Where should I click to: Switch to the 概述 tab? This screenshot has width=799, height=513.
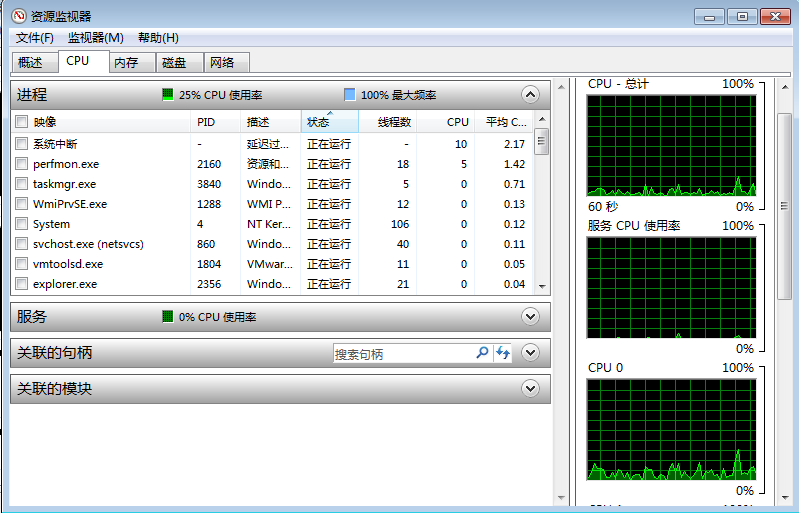coord(34,63)
